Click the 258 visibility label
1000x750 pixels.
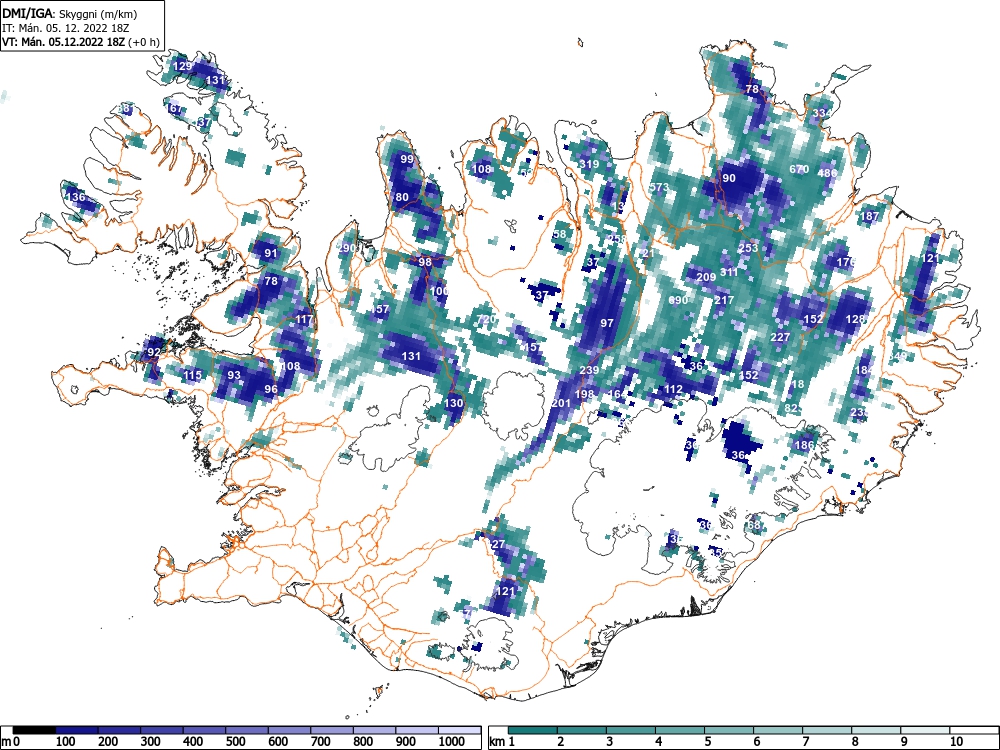pos(617,239)
